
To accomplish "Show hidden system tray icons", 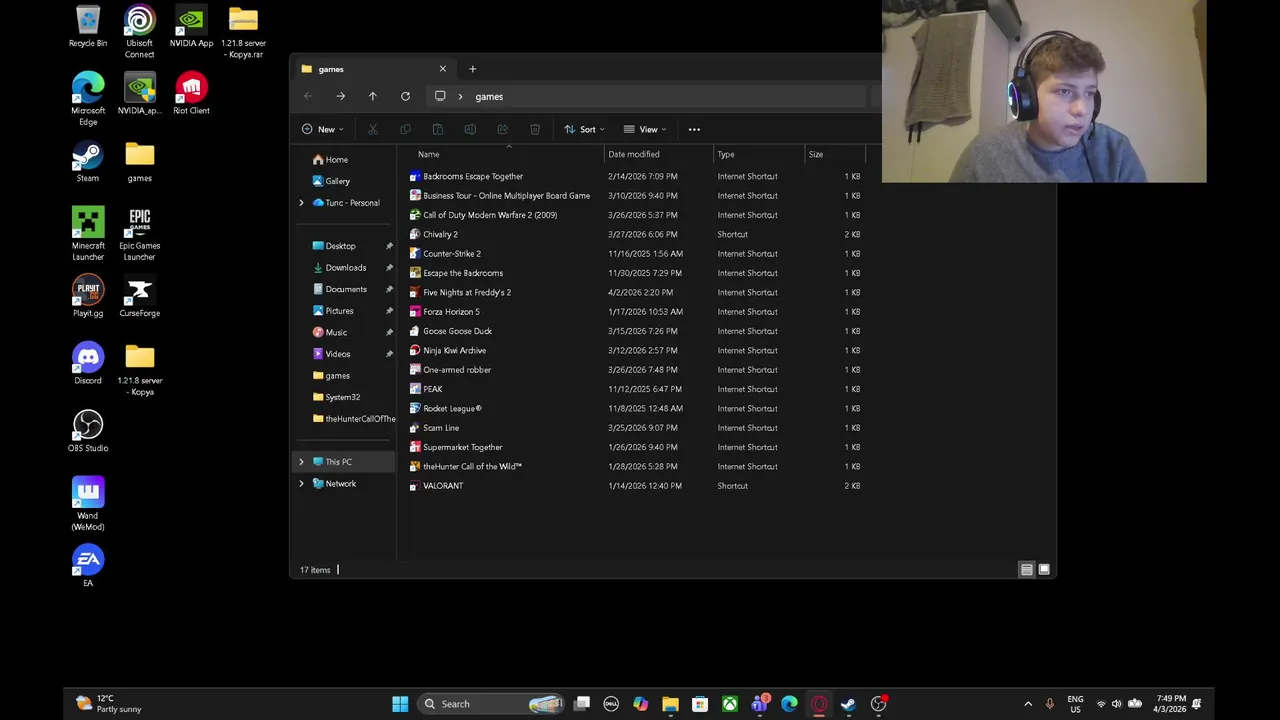I will click(x=1028, y=704).
